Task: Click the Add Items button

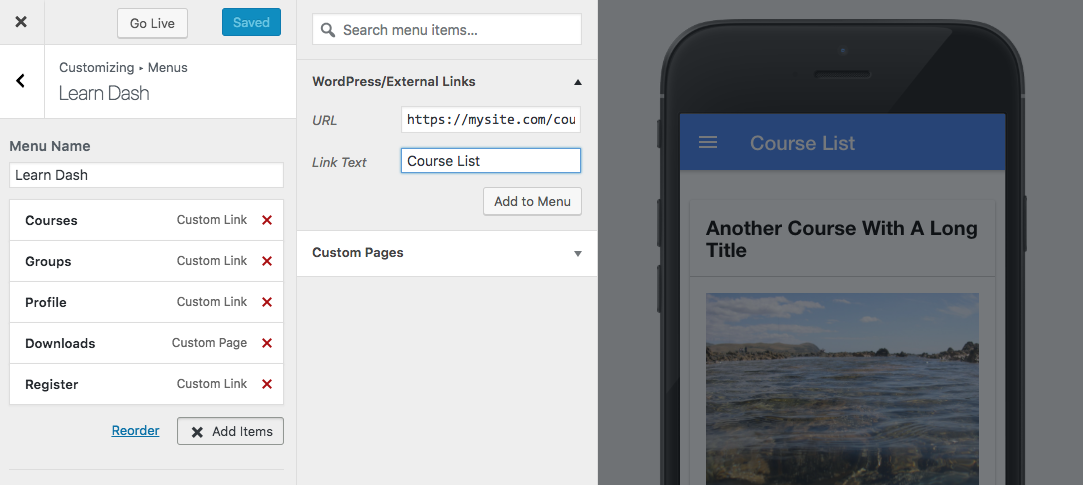Action: click(x=231, y=431)
